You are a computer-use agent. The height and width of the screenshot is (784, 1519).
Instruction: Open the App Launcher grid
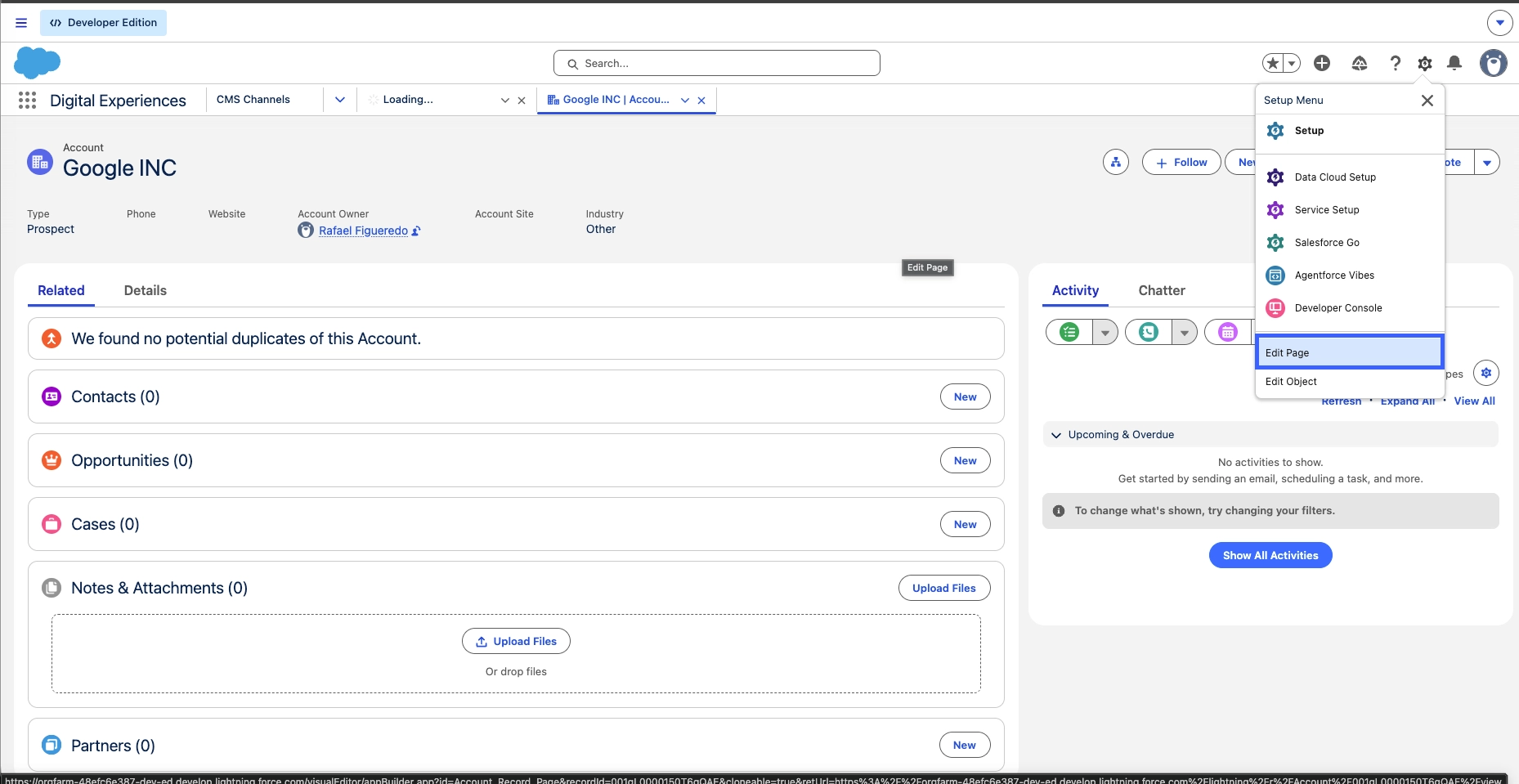27,100
